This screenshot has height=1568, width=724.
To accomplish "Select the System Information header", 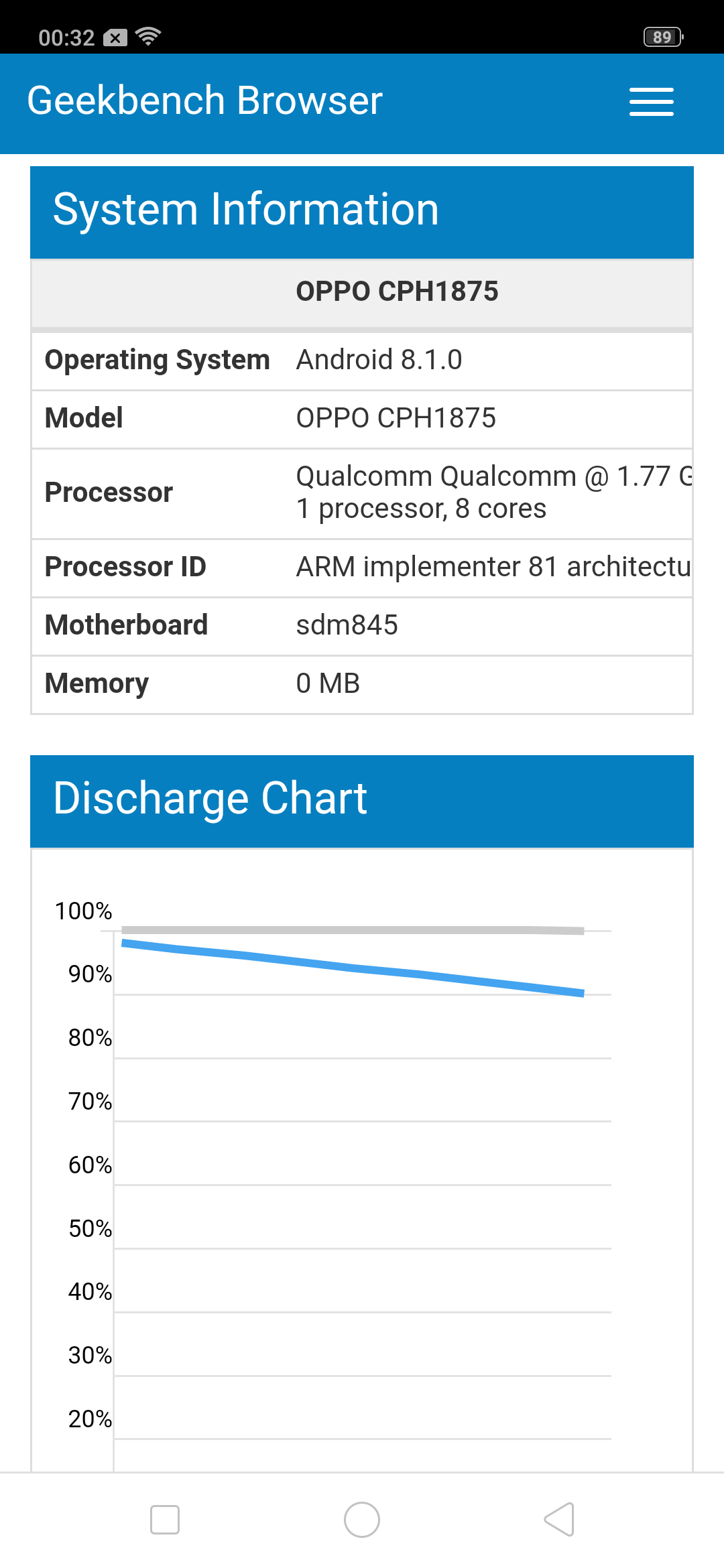I will pos(245,210).
